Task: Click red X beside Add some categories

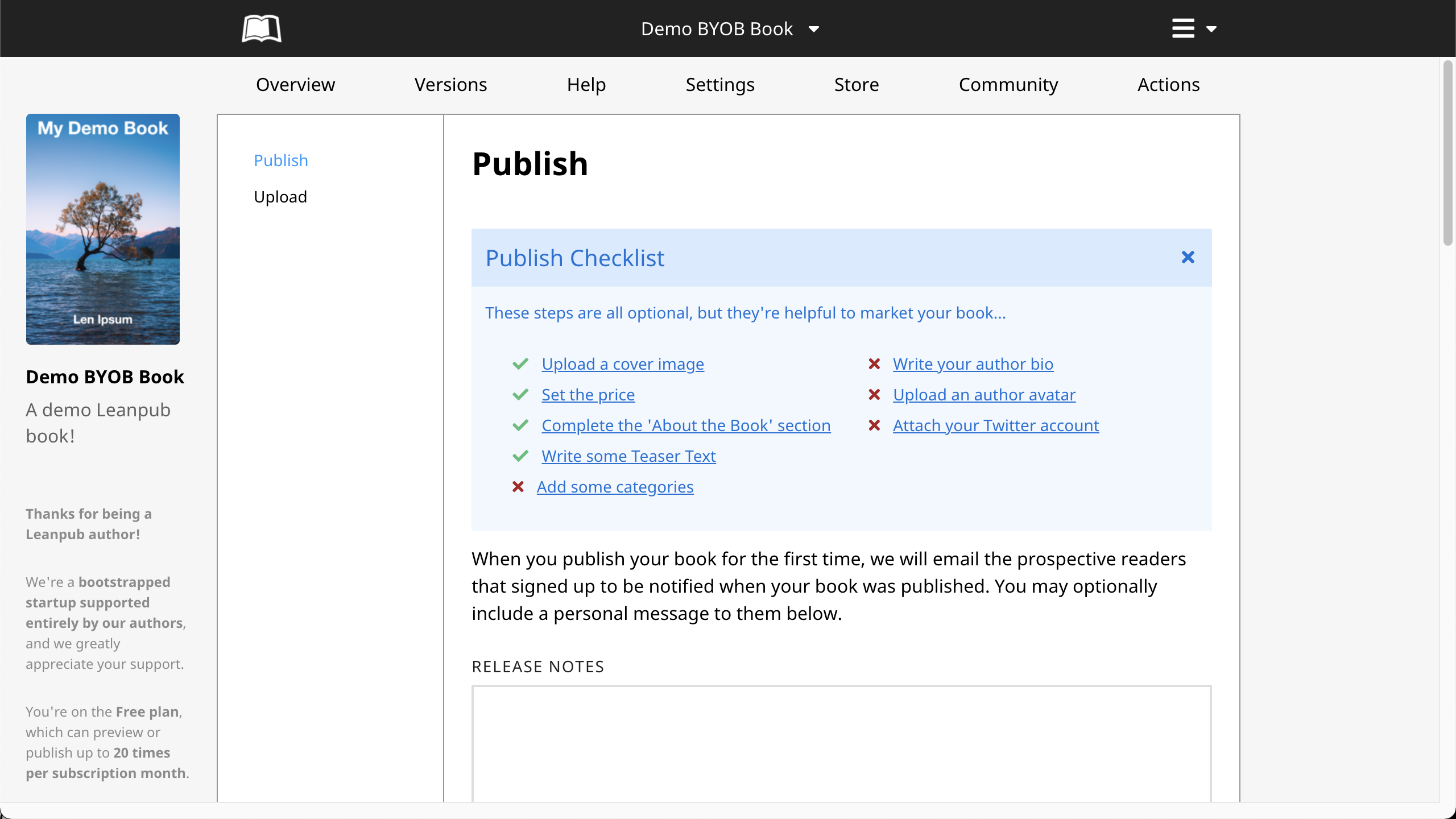Action: point(518,487)
